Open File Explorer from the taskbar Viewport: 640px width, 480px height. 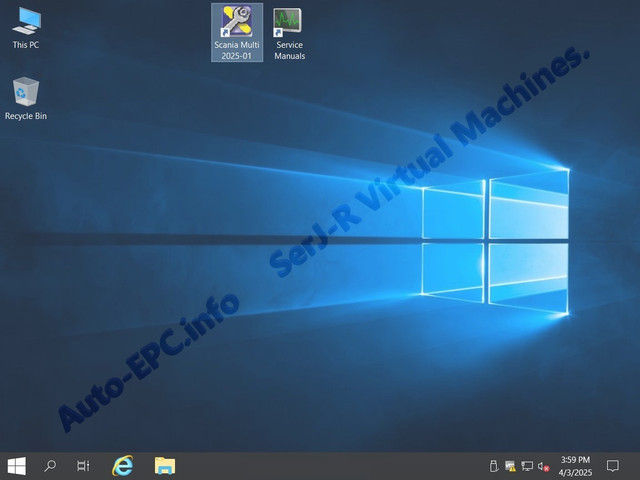(x=165, y=466)
